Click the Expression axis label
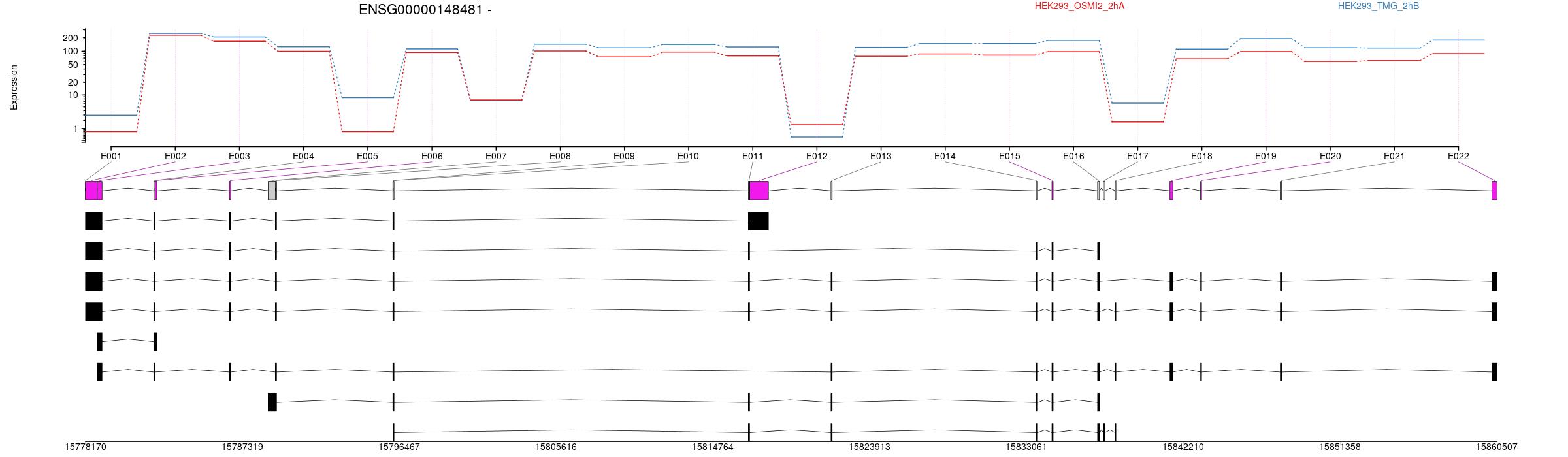1568x457 pixels. tap(14, 87)
